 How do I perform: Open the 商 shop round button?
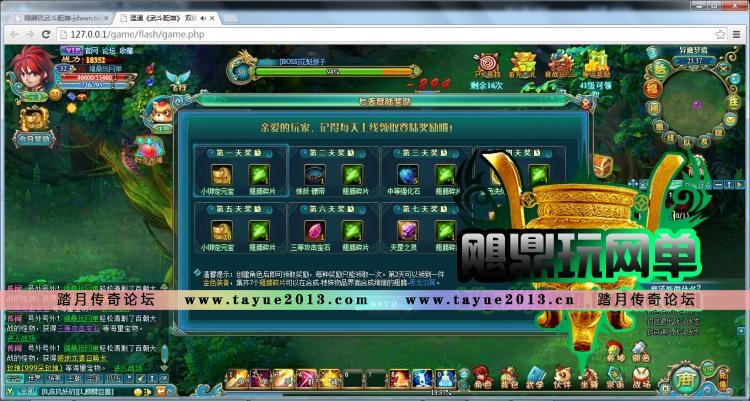tap(685, 379)
